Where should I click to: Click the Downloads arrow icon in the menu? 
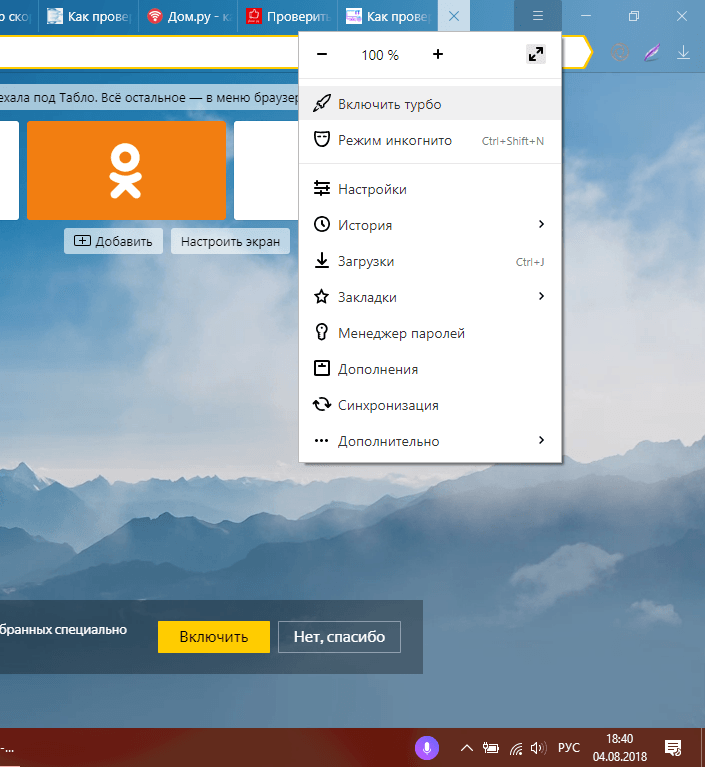pyautogui.click(x=321, y=260)
